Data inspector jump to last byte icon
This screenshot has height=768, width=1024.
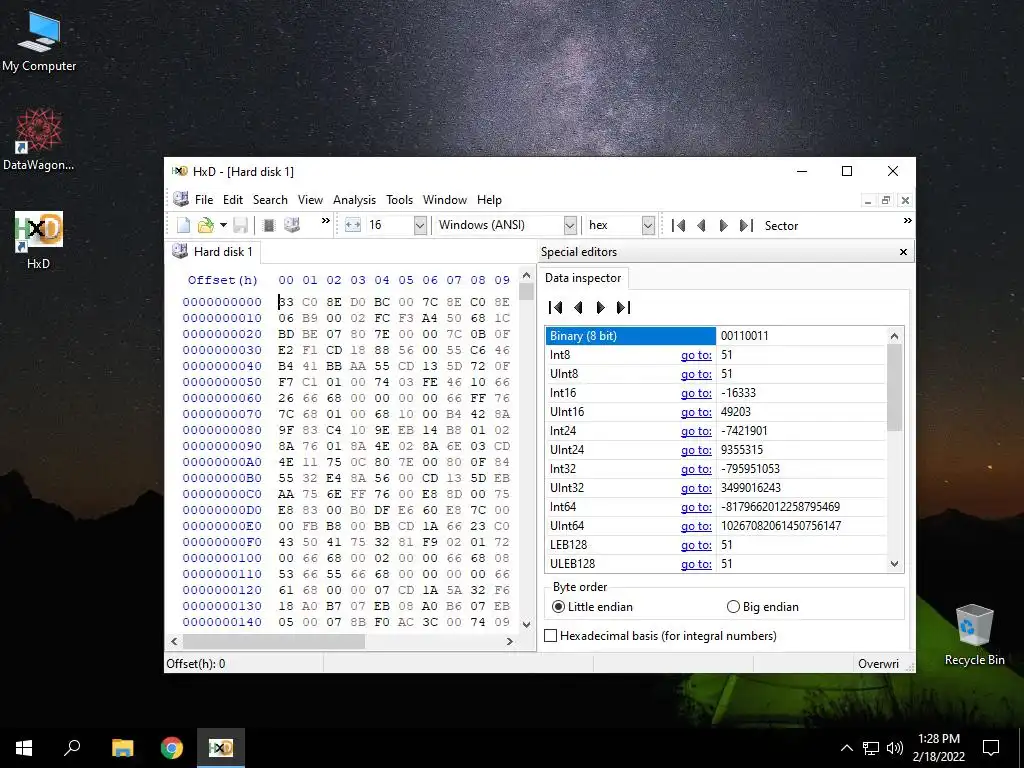pyautogui.click(x=623, y=308)
